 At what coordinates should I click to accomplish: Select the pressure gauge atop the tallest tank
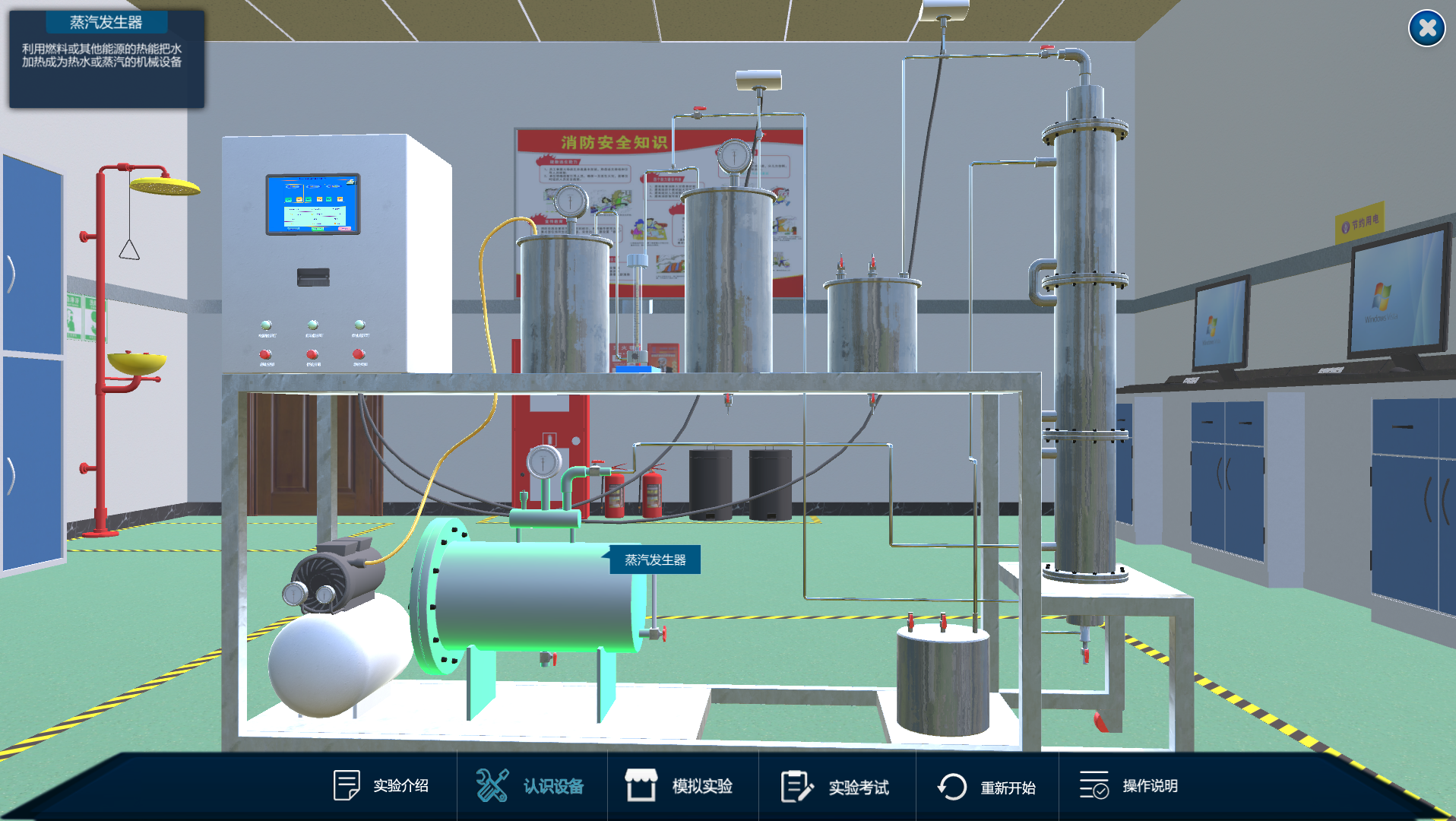click(x=733, y=157)
